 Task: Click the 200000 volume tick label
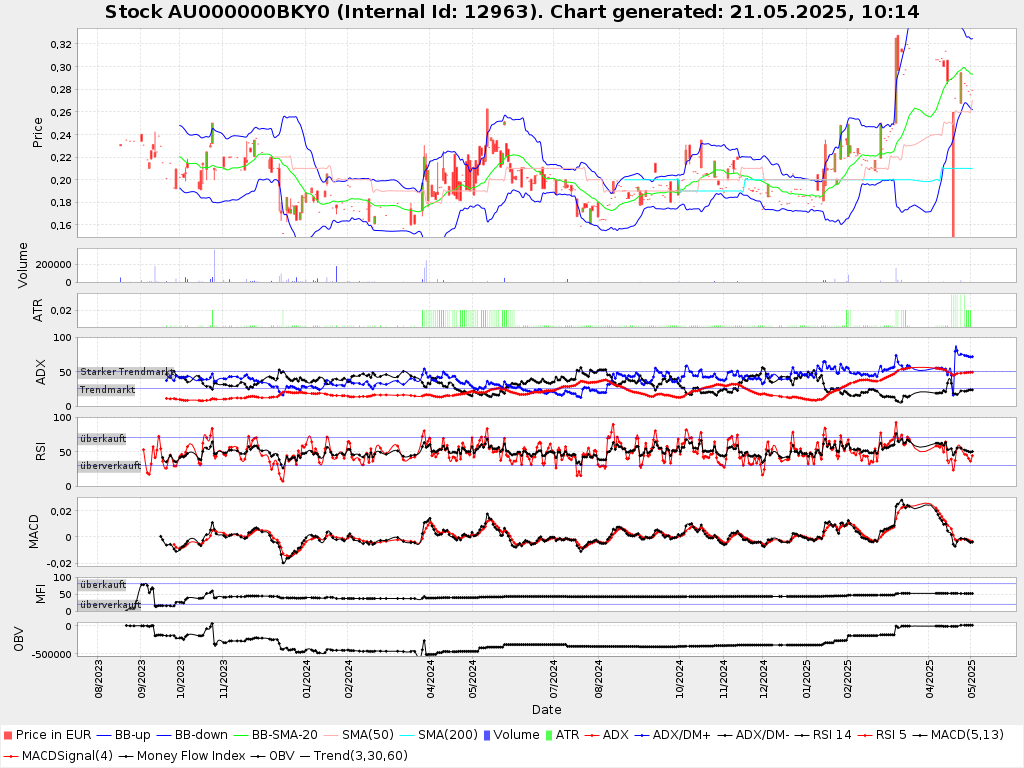(54, 264)
